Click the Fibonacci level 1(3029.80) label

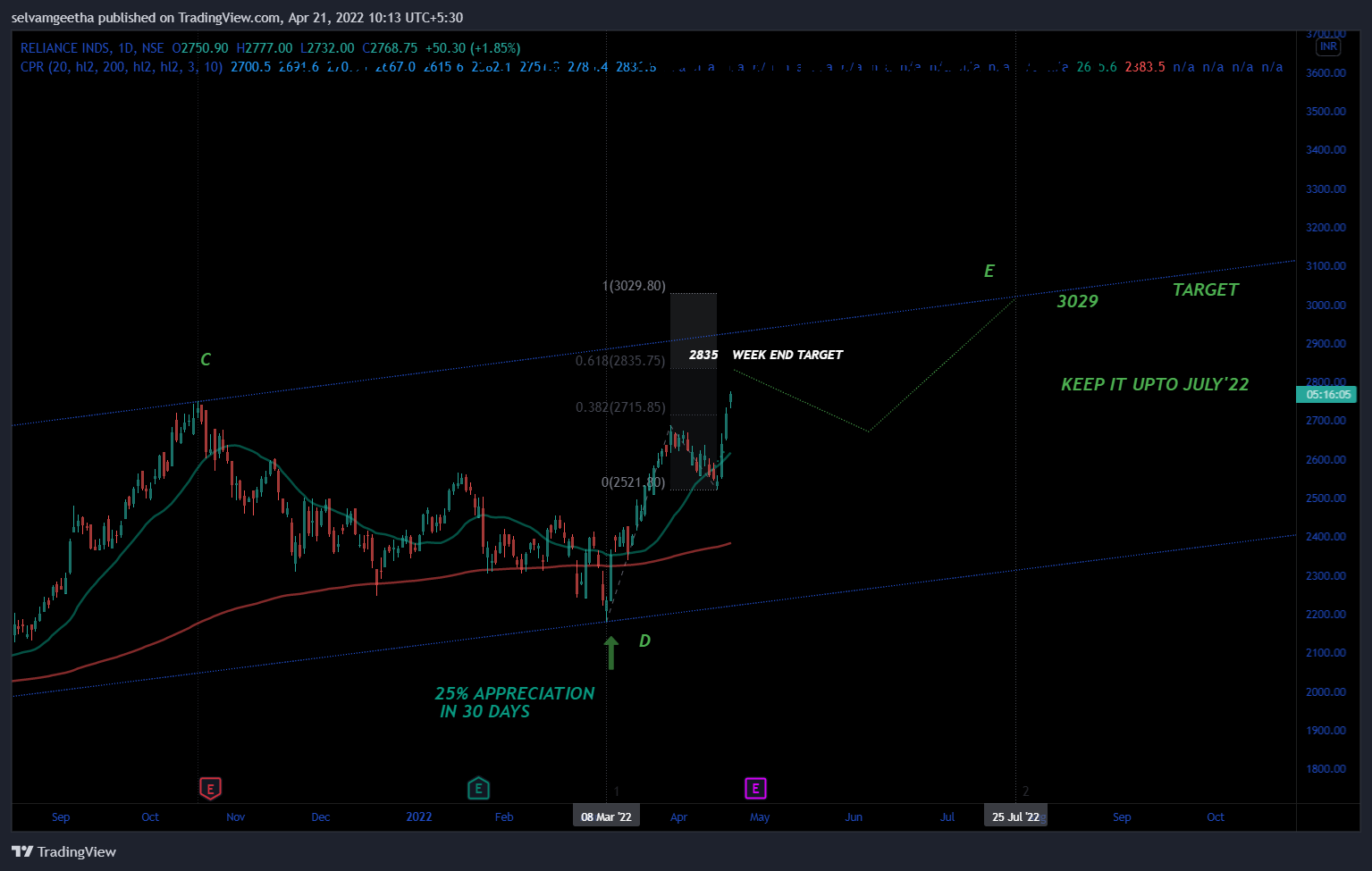[x=634, y=286]
